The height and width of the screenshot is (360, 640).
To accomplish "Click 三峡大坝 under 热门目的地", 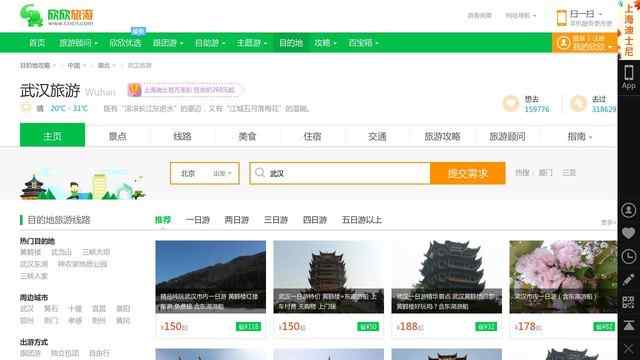I will click(96, 252).
